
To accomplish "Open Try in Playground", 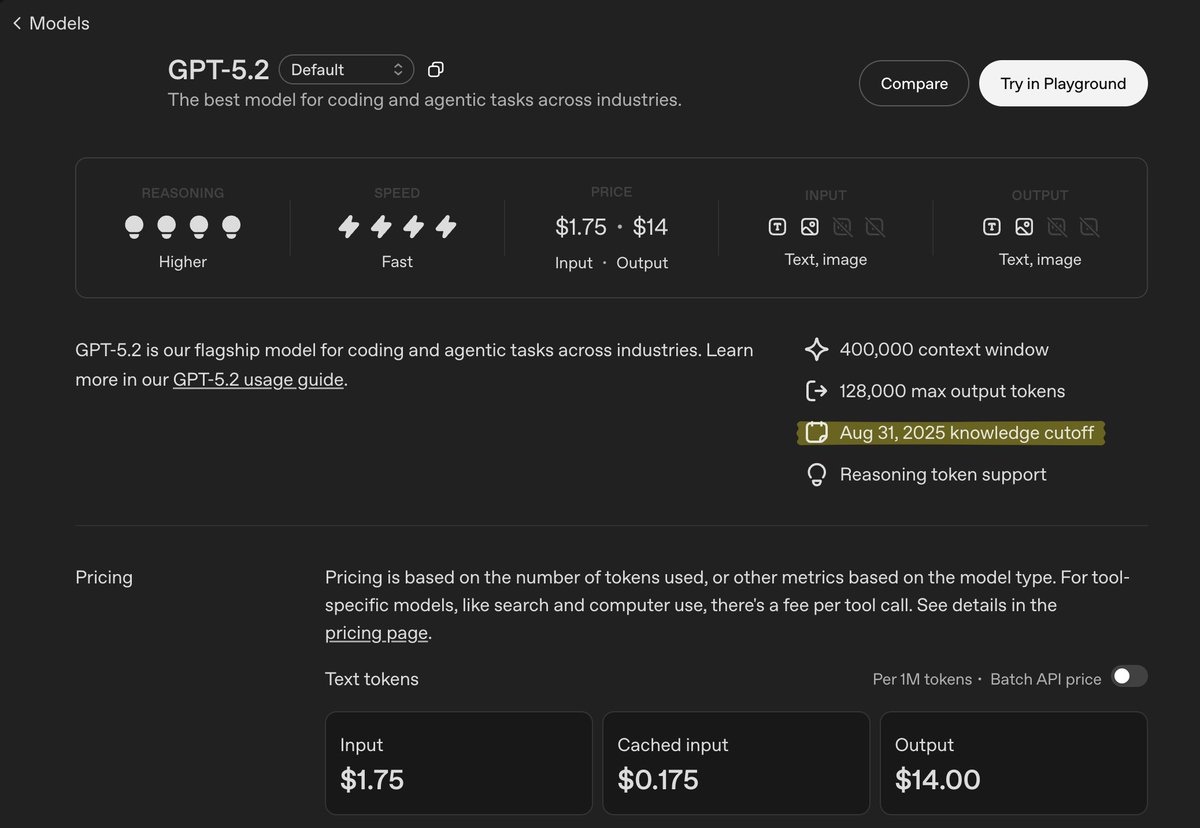I will tap(1063, 84).
